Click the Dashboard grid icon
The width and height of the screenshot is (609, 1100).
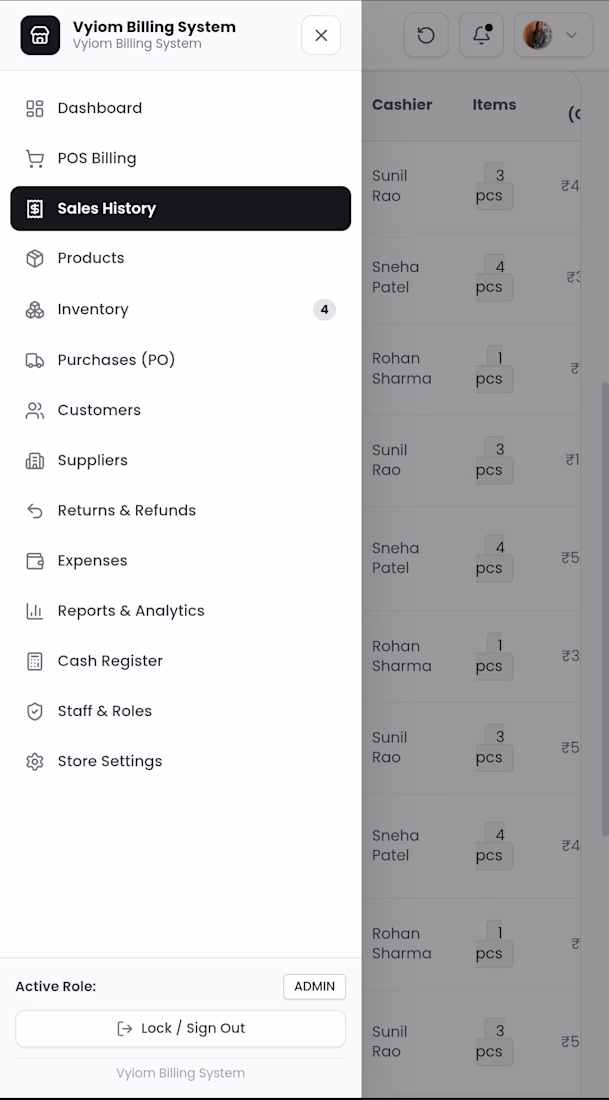[34, 108]
